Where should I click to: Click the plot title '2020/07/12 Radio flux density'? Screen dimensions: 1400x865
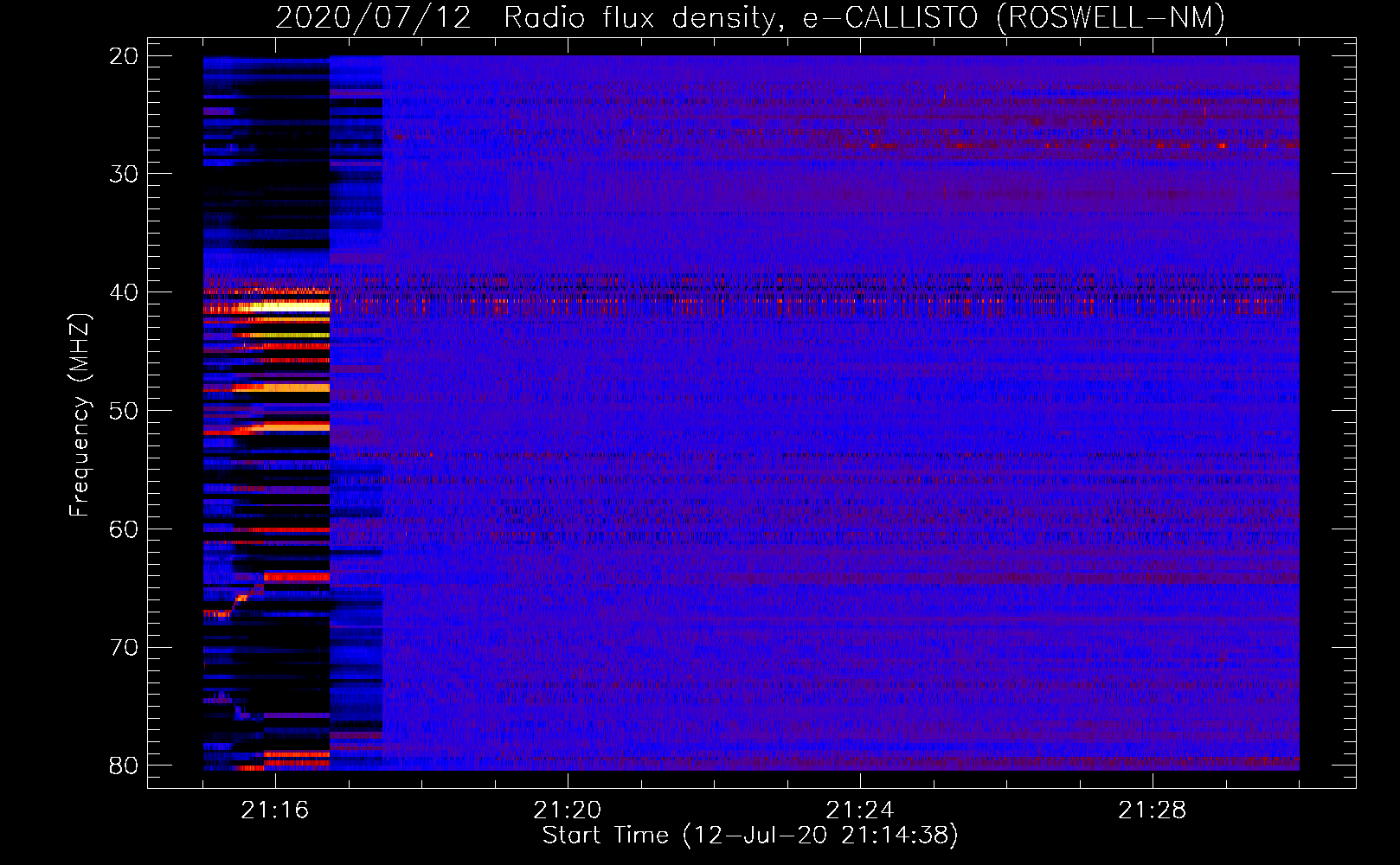(526, 17)
